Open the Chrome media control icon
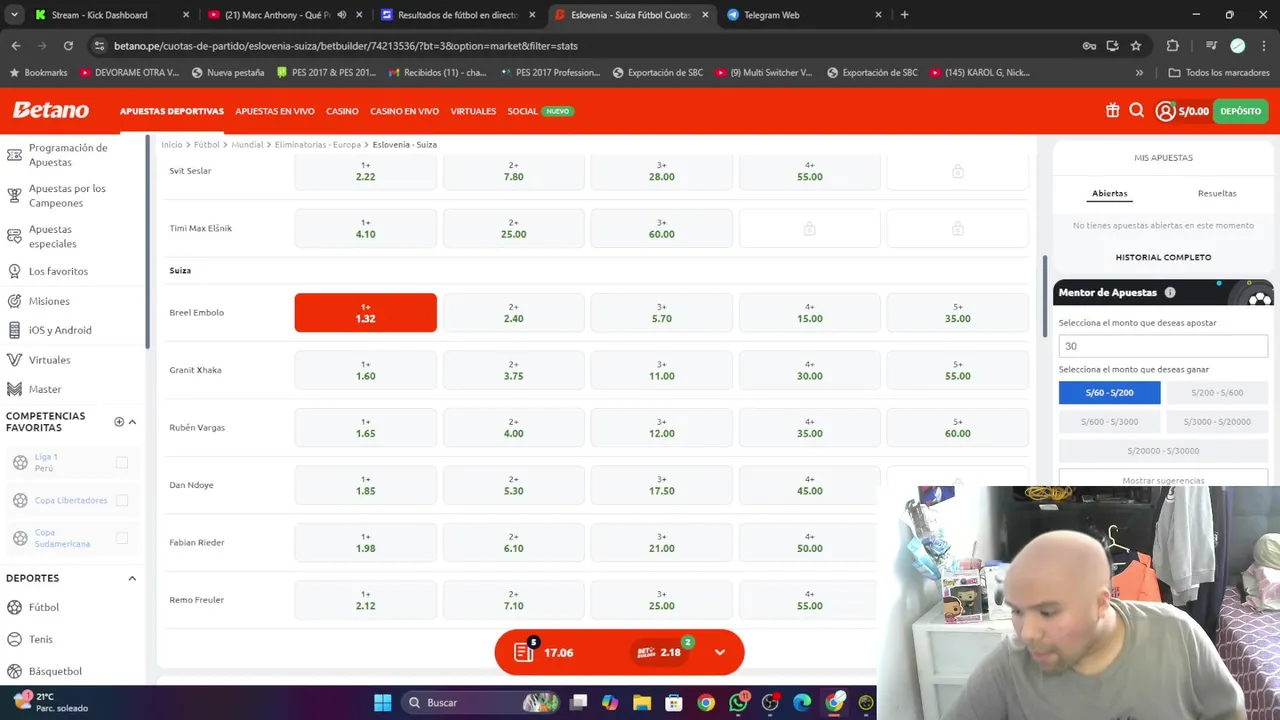Screen dimensions: 1280x720 pos(1211,45)
